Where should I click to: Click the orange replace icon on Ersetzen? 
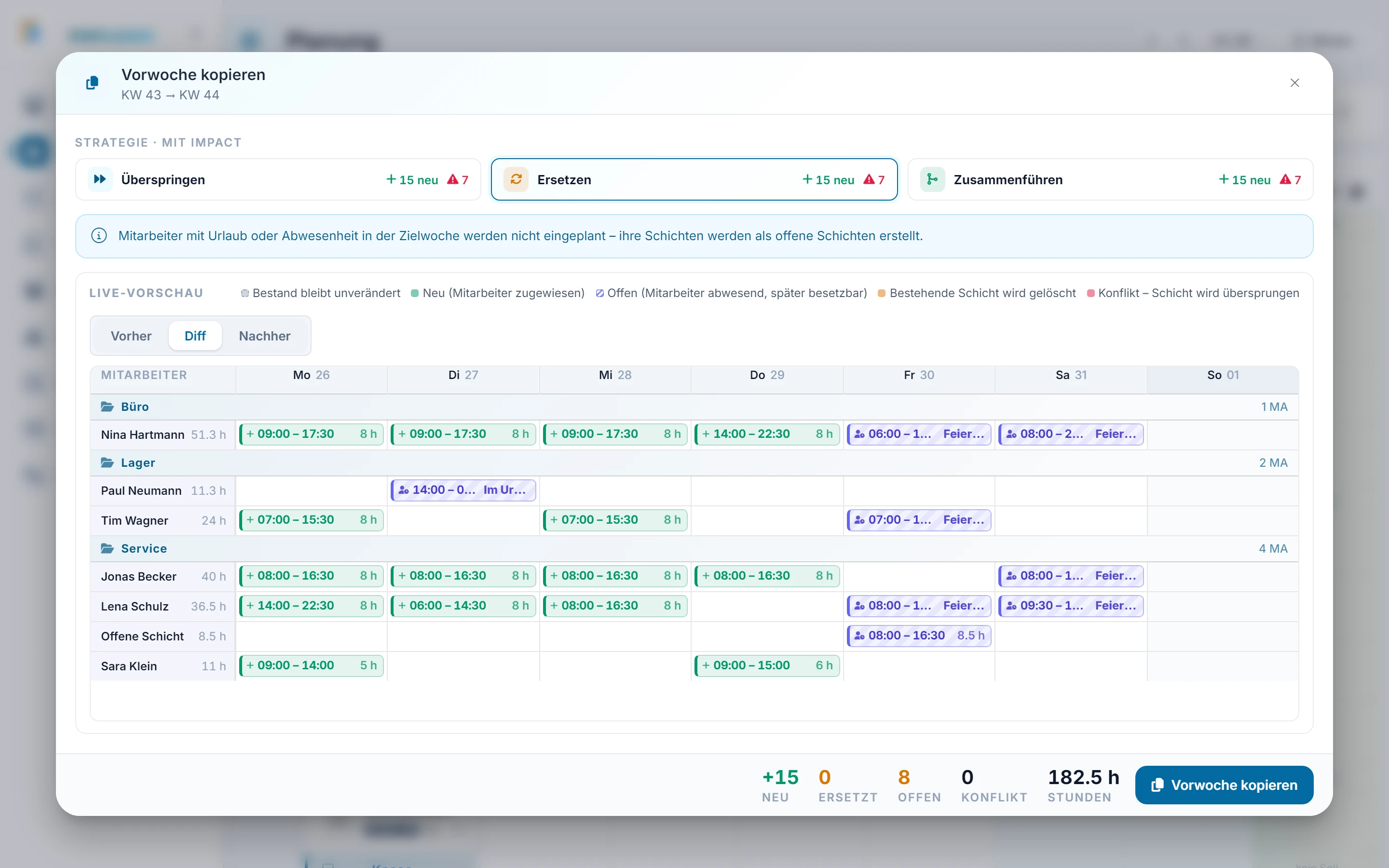[516, 179]
